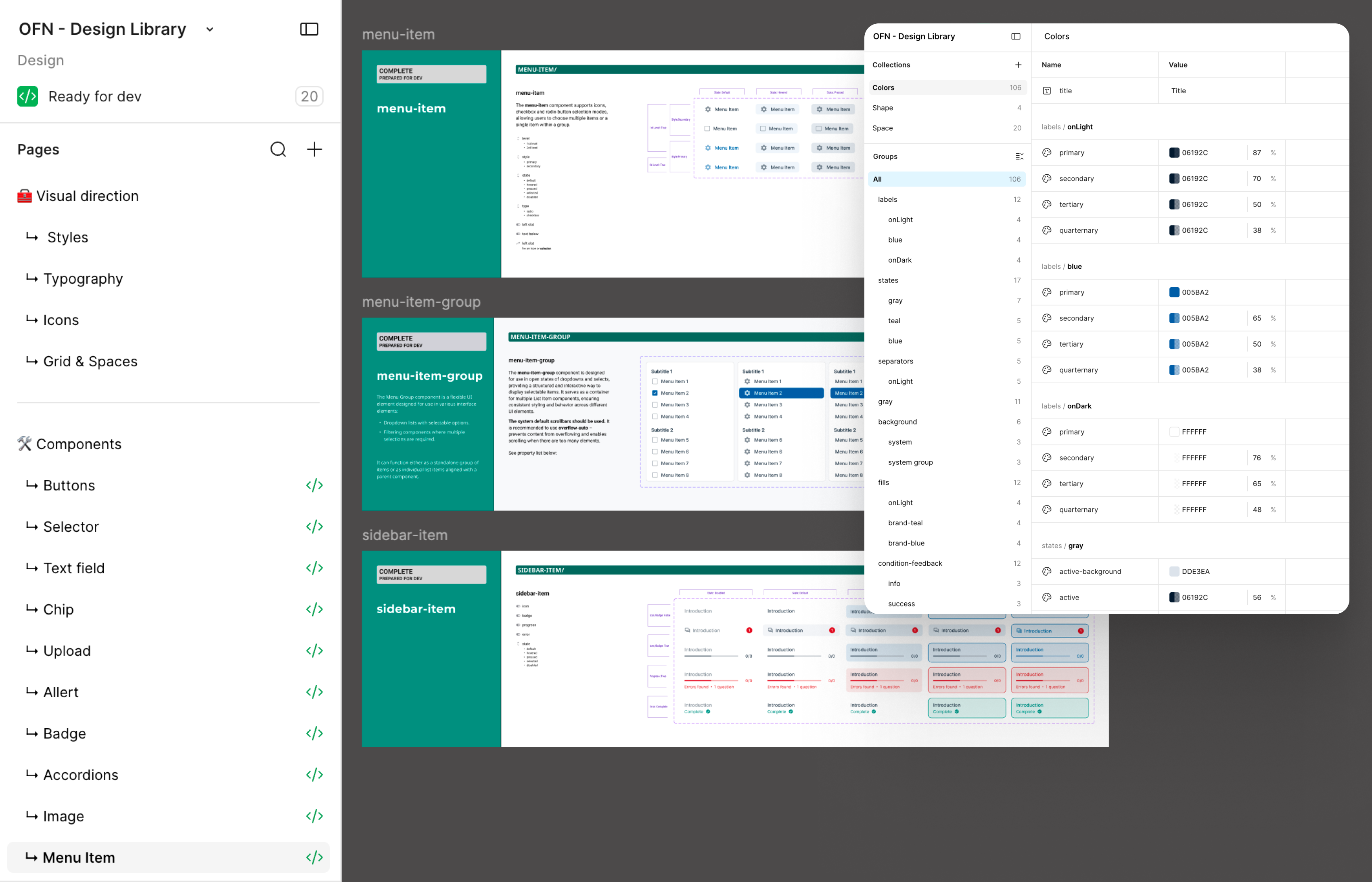Select the menu-item-group frame label
The width and height of the screenshot is (1372, 882).
tap(421, 302)
